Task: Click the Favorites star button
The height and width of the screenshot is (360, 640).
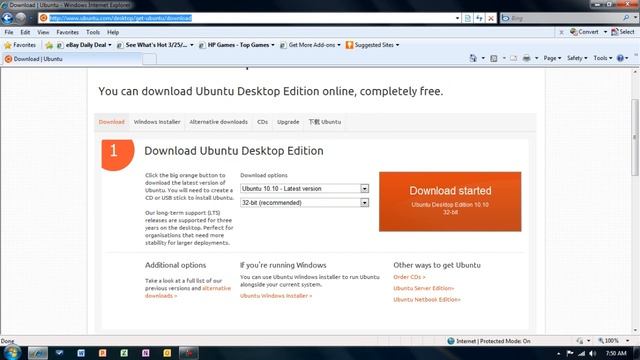Action: [x=20, y=45]
